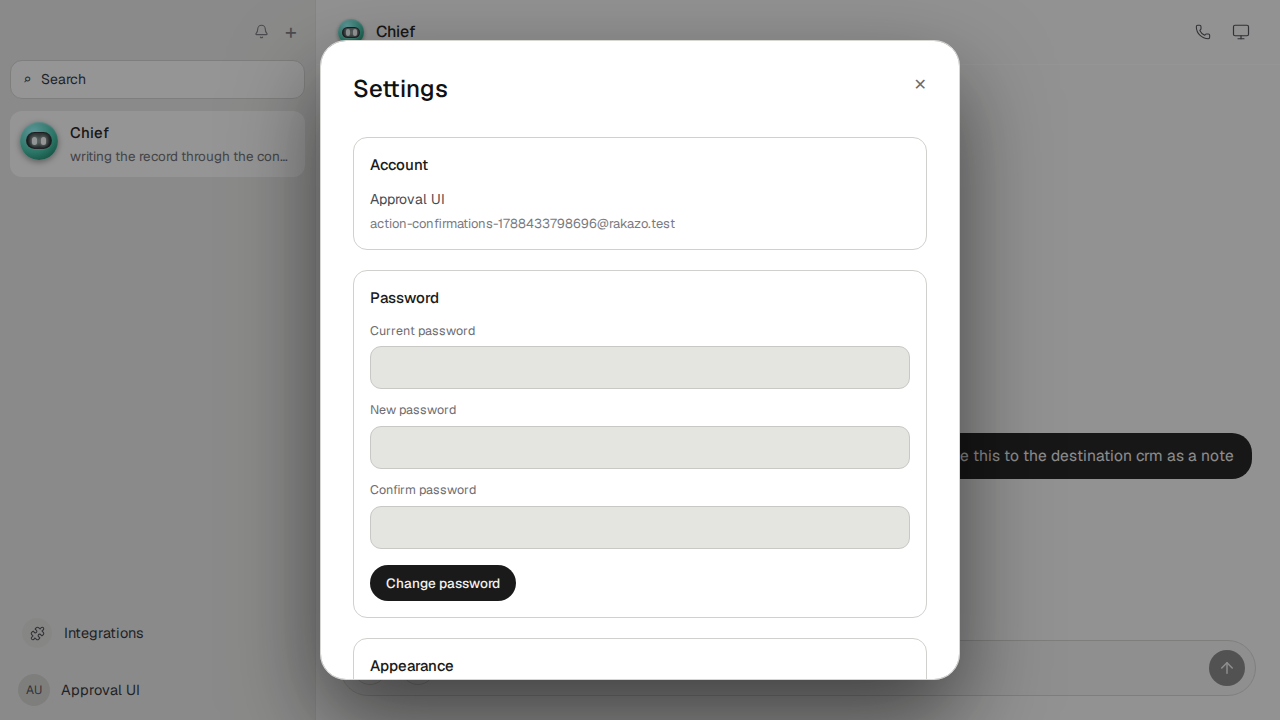
Task: Open the notifications bell icon
Action: pyautogui.click(x=261, y=32)
